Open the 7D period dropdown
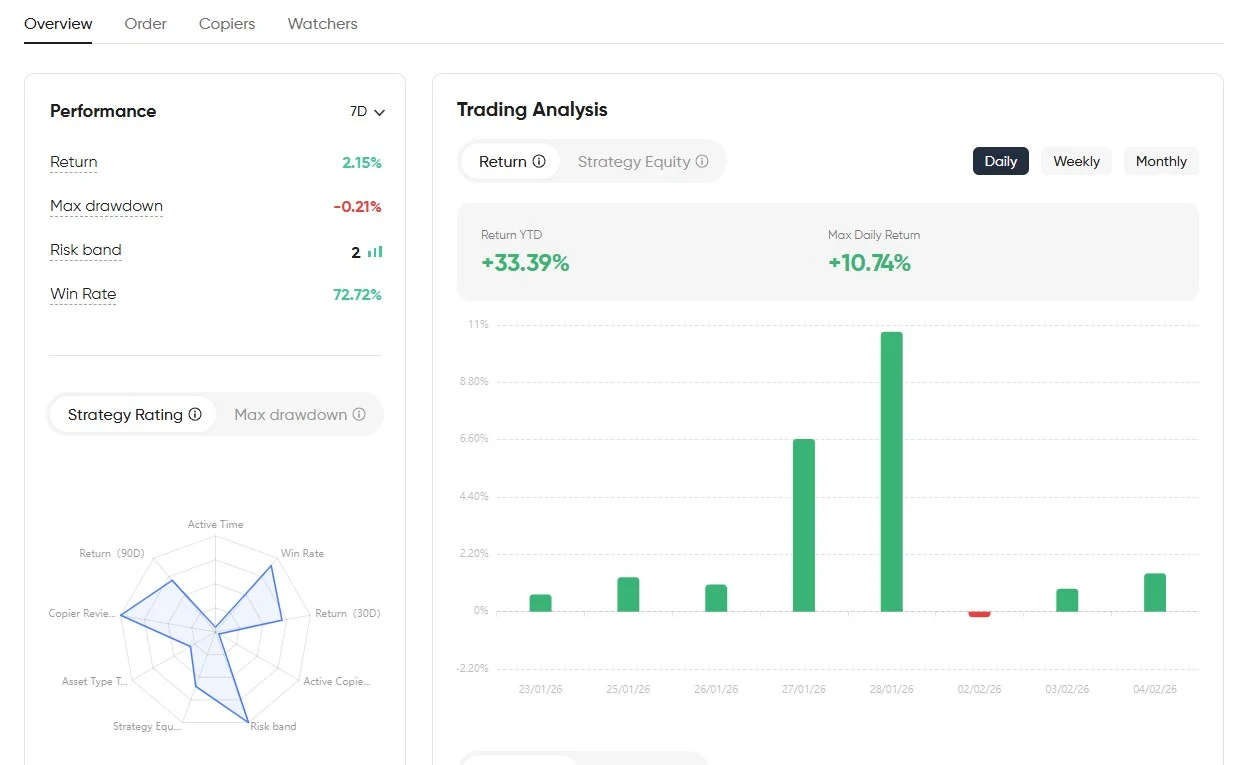 [367, 112]
